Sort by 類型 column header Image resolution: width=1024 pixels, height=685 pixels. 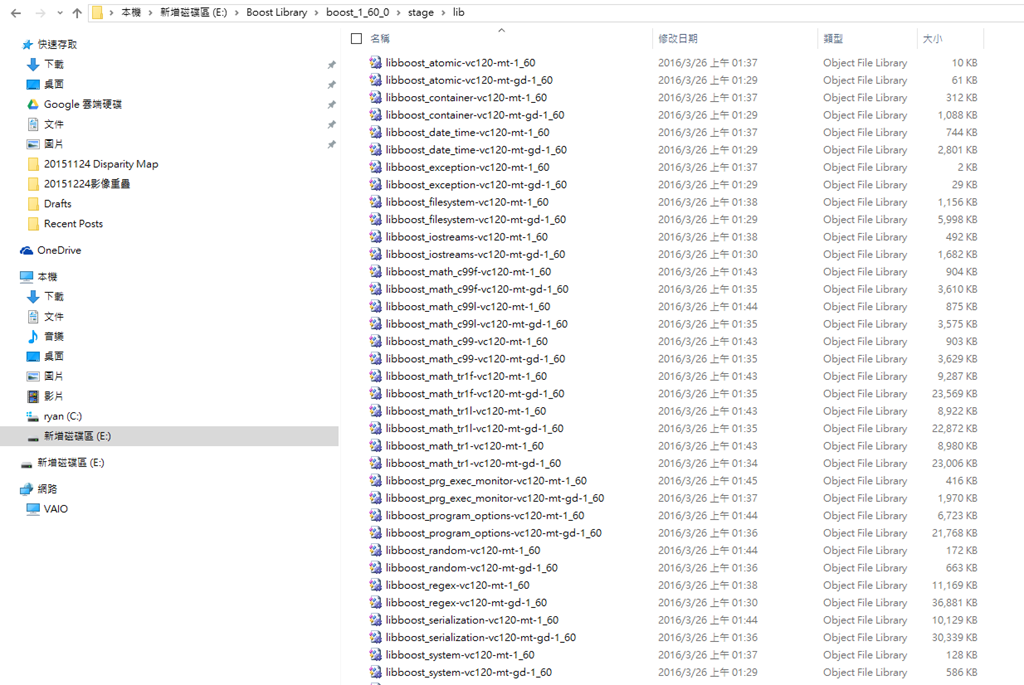pos(833,39)
